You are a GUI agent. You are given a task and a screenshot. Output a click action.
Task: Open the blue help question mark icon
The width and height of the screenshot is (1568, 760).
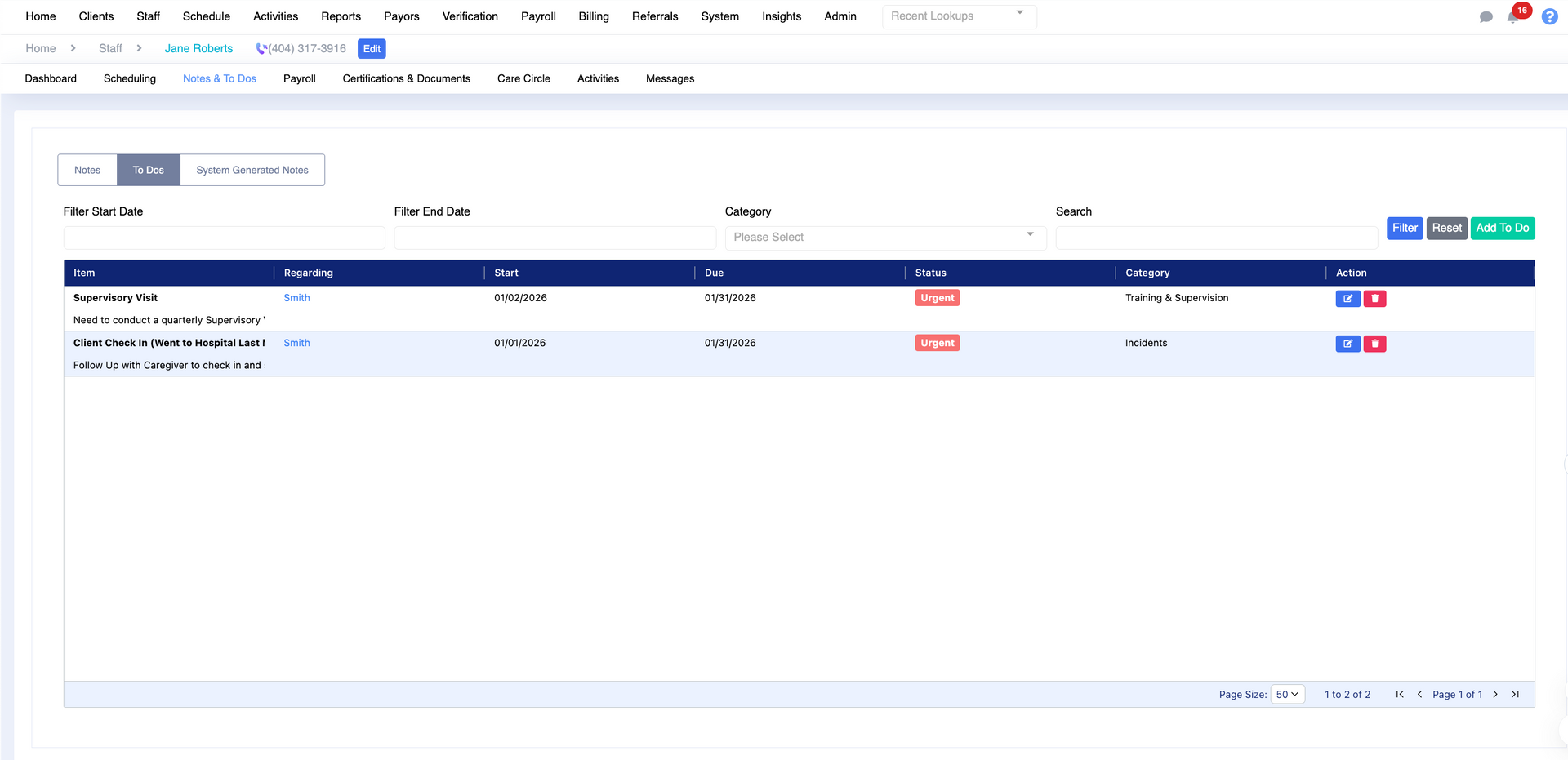[x=1549, y=16]
